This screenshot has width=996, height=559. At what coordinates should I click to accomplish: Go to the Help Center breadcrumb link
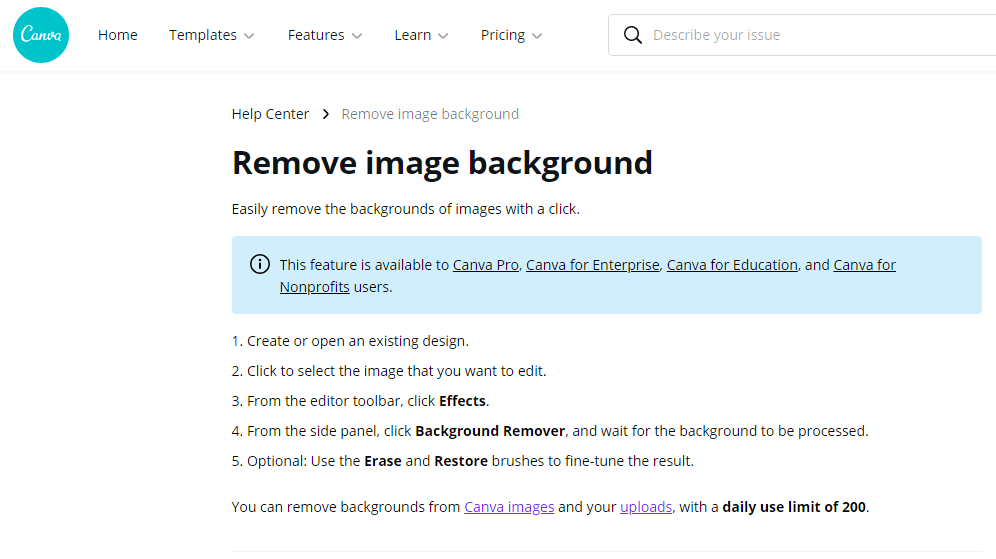[x=270, y=114]
